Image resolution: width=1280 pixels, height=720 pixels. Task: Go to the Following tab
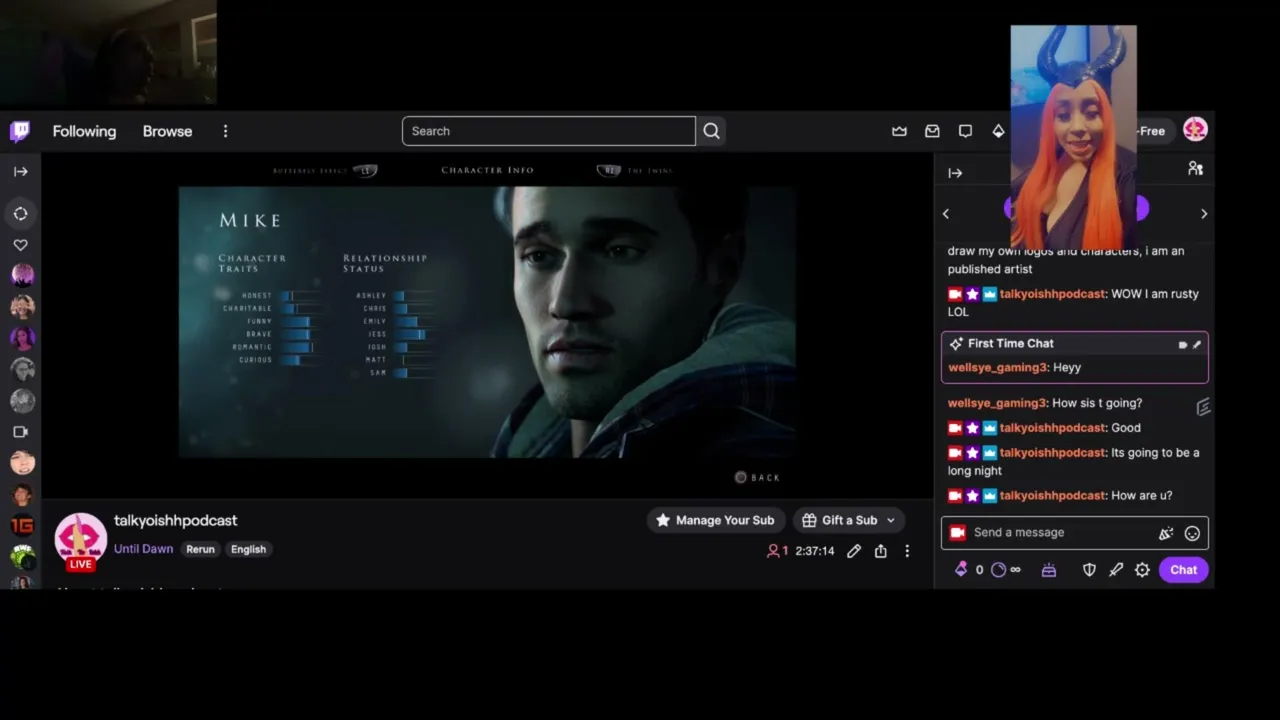(x=84, y=131)
